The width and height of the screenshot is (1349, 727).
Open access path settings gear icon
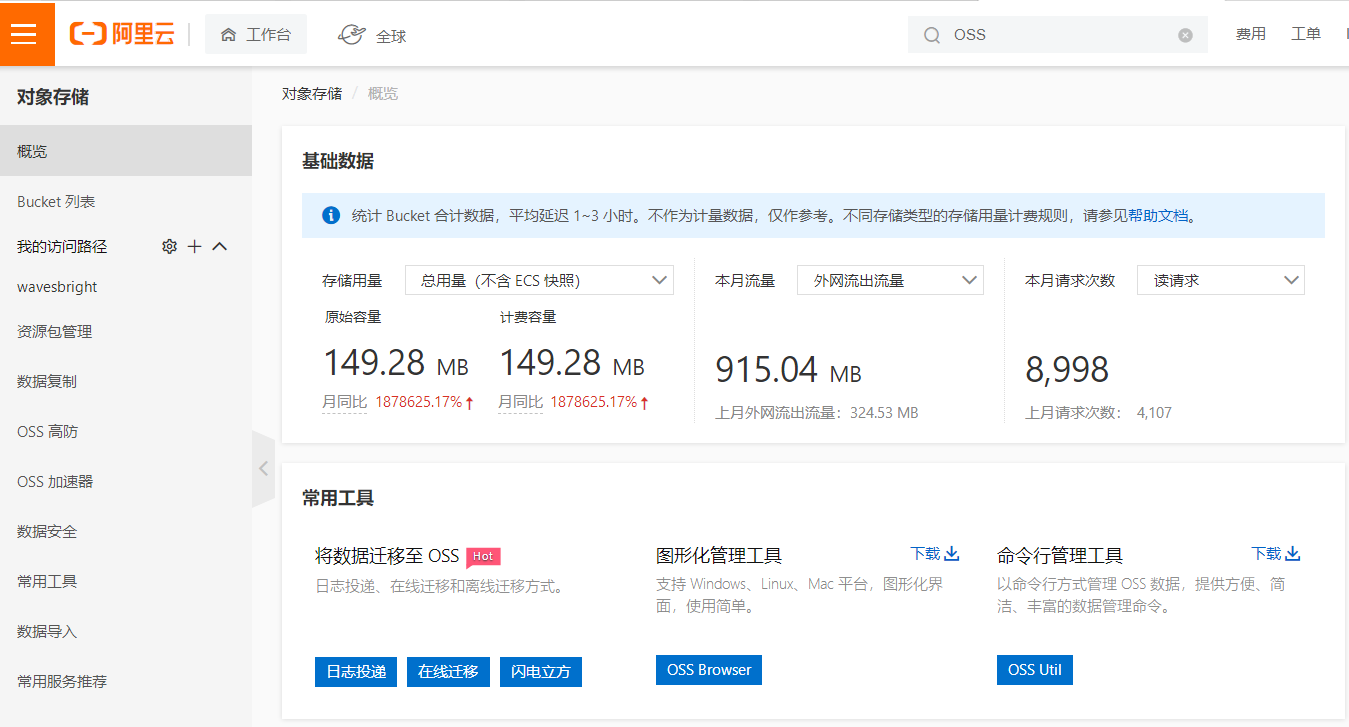[x=169, y=246]
